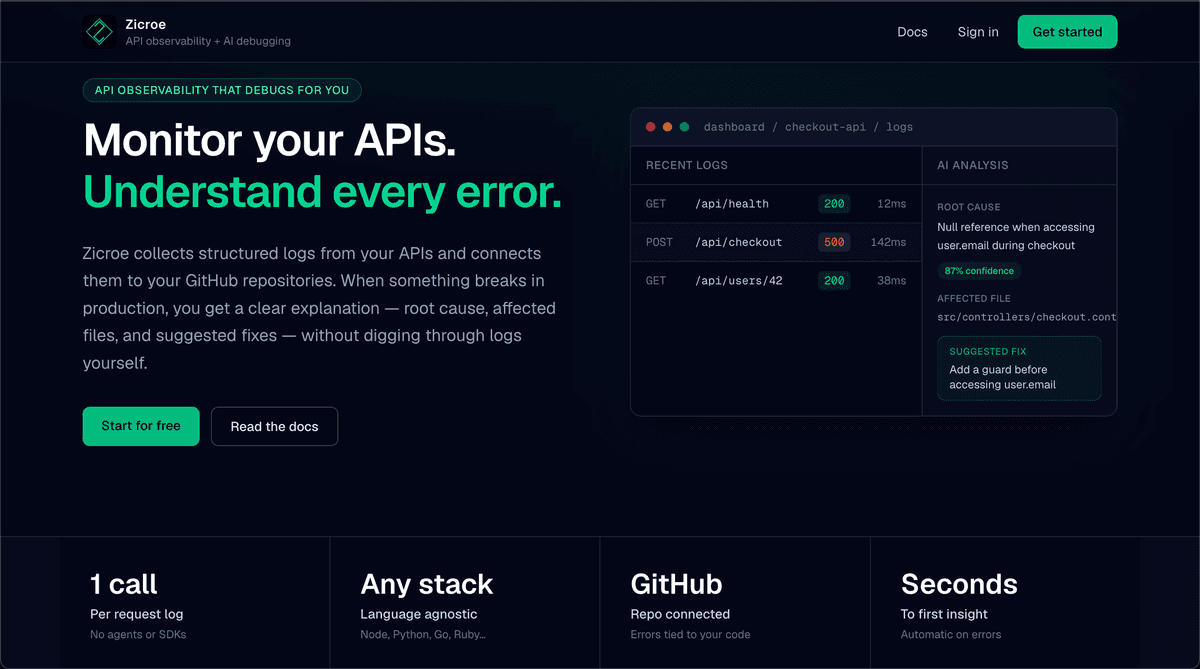Click the 38ms latency value
This screenshot has width=1200, height=669.
coord(891,281)
